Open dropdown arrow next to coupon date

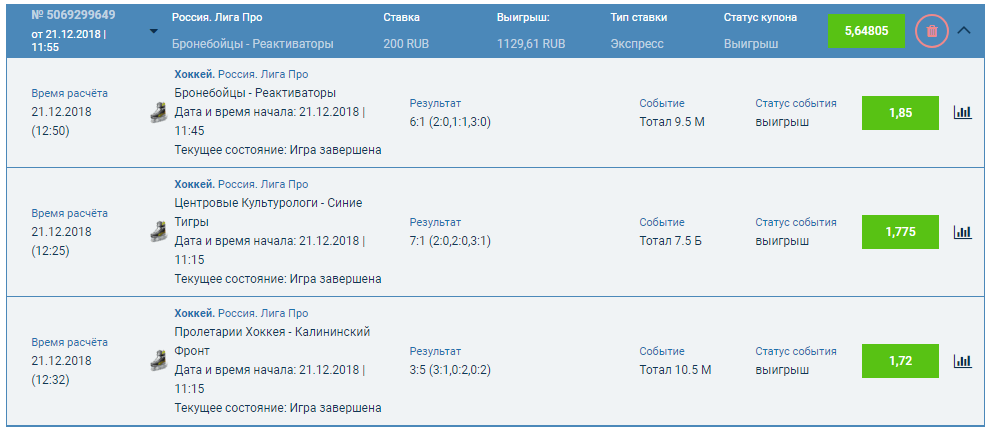(154, 31)
